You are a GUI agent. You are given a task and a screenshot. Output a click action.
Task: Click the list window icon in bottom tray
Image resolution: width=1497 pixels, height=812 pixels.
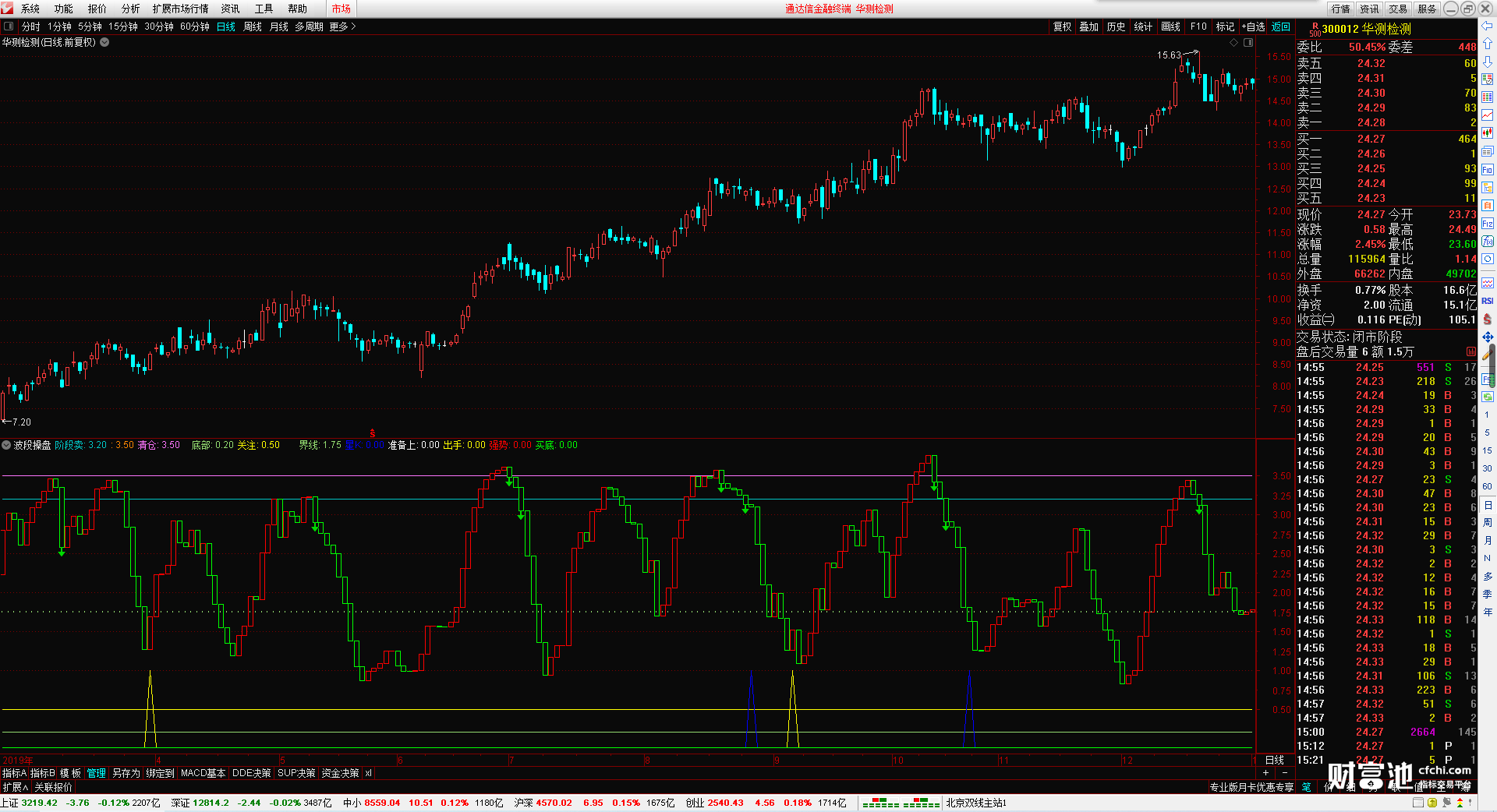(1418, 803)
